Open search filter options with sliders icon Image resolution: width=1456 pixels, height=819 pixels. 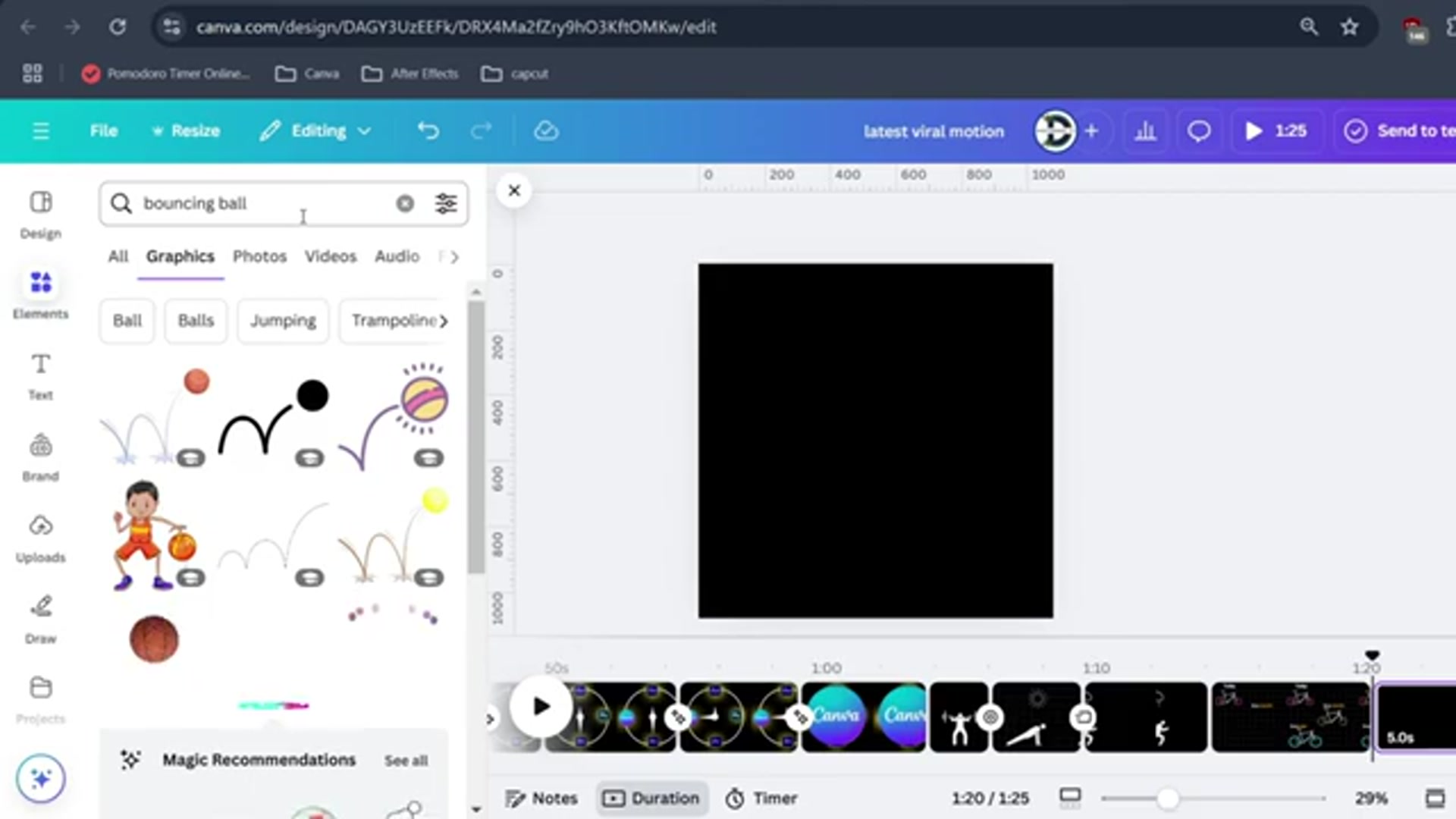pos(445,203)
